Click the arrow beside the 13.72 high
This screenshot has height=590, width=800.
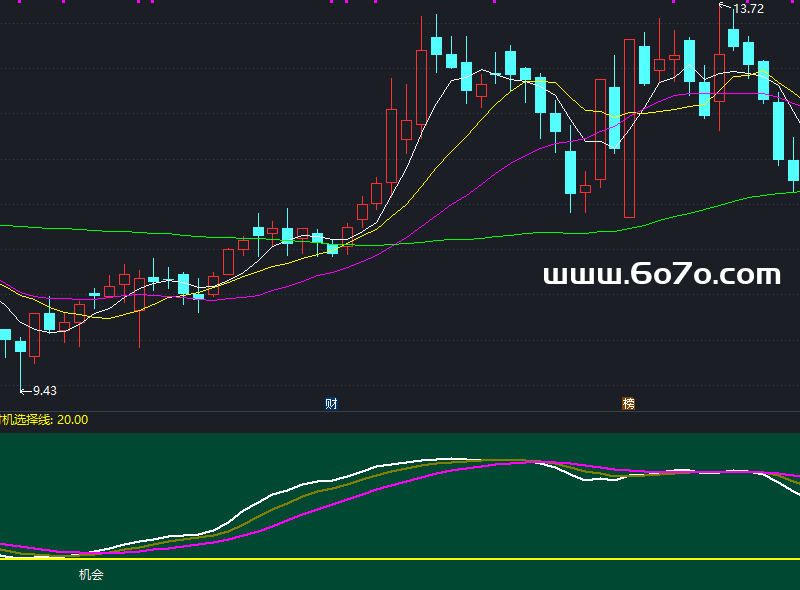(x=725, y=8)
